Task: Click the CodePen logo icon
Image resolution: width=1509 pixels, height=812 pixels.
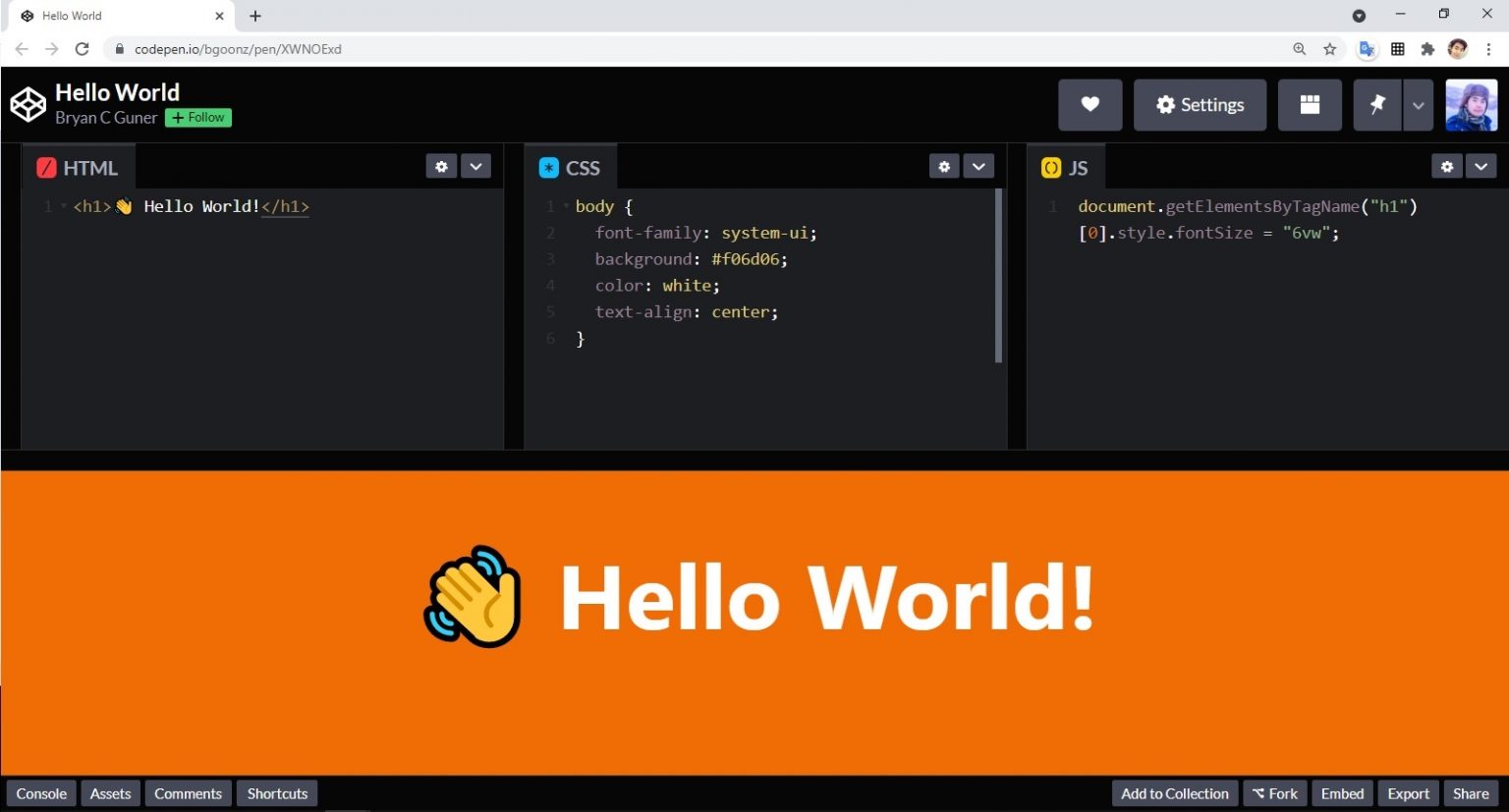Action: (28, 104)
